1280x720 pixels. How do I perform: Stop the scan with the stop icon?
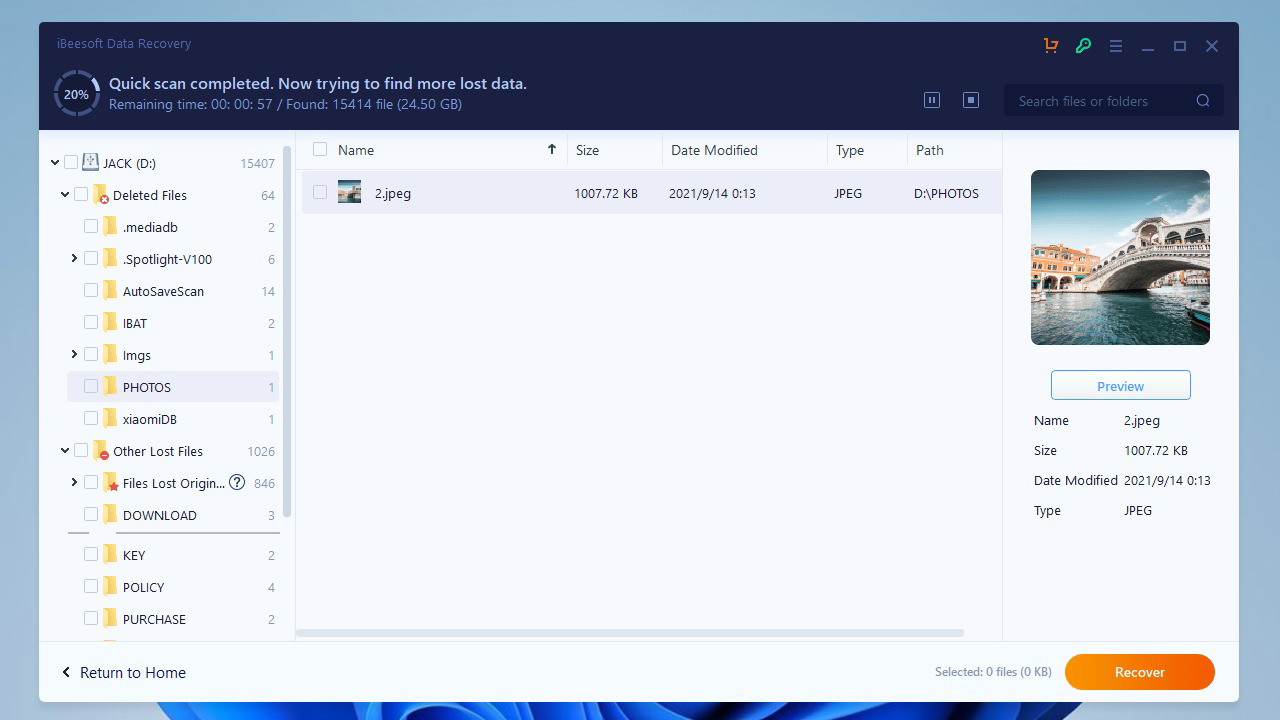tap(970, 100)
